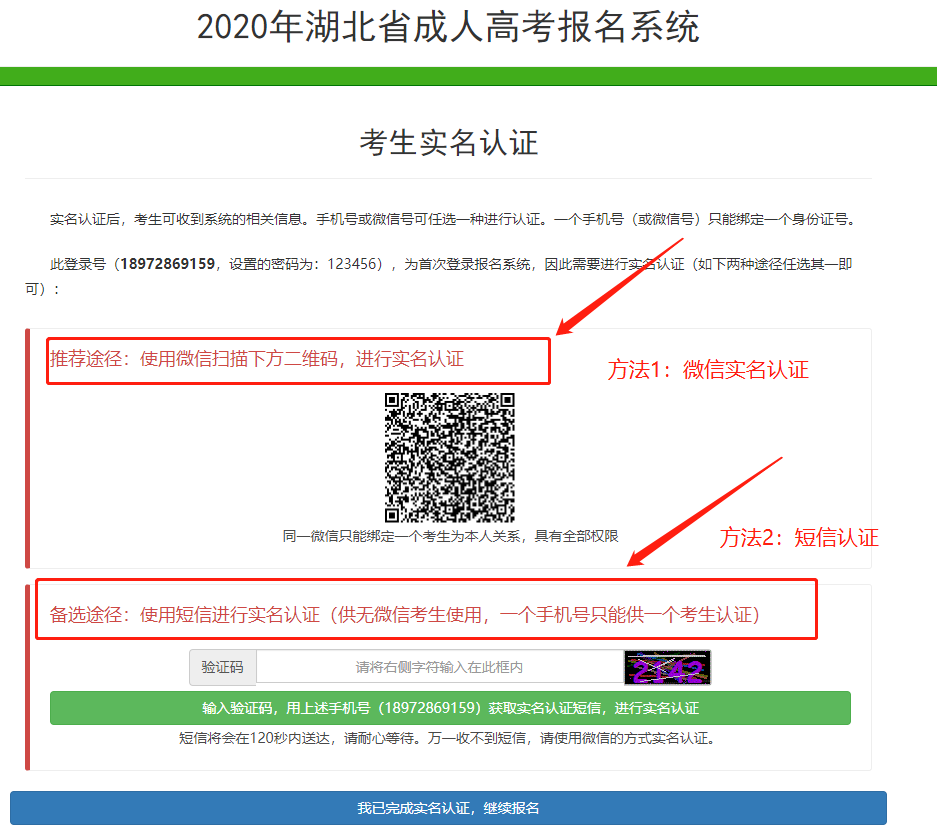Screen dimensions: 937x836
Task: Click blue 我已完成实名认证，继续报名 button
Action: click(x=448, y=808)
